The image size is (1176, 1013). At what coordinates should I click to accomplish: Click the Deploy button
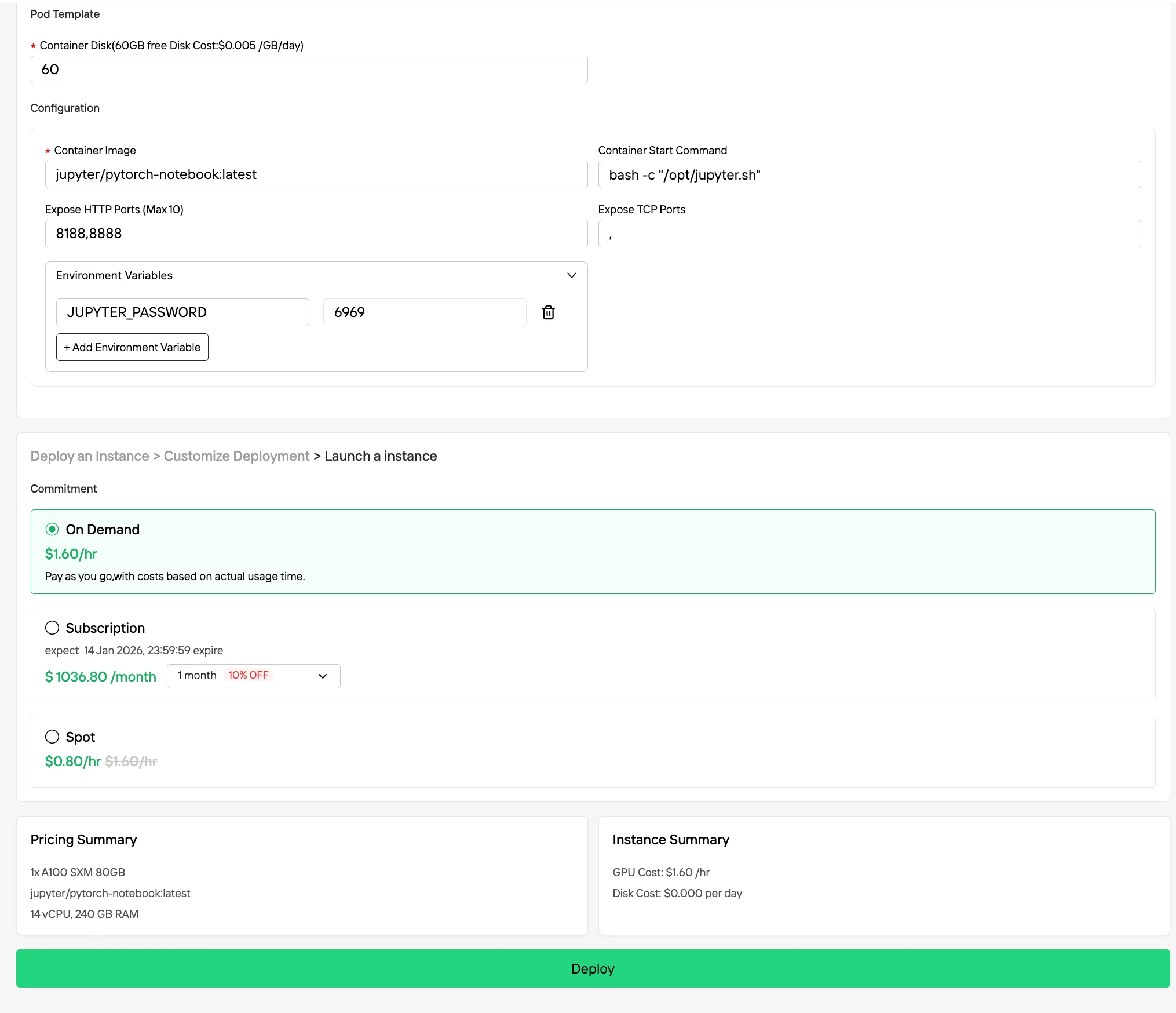pos(593,968)
